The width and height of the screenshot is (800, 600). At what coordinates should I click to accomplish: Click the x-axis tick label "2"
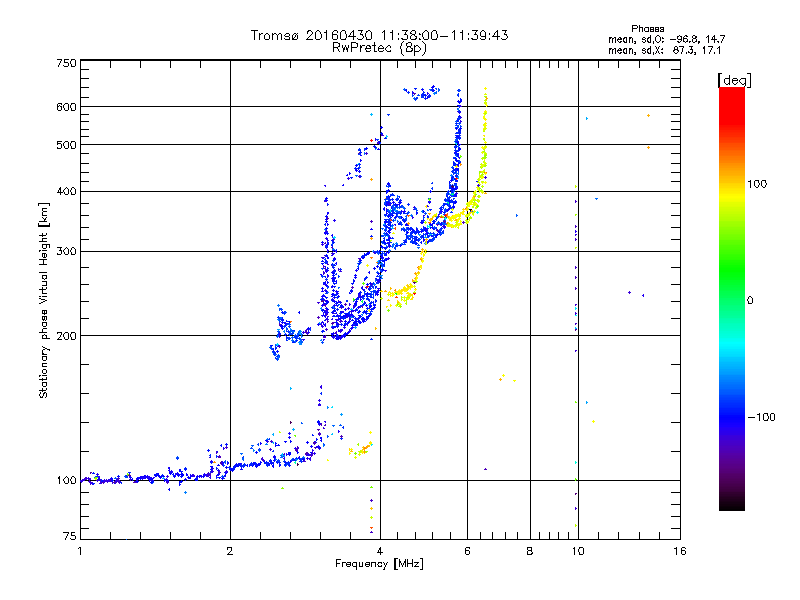230,551
